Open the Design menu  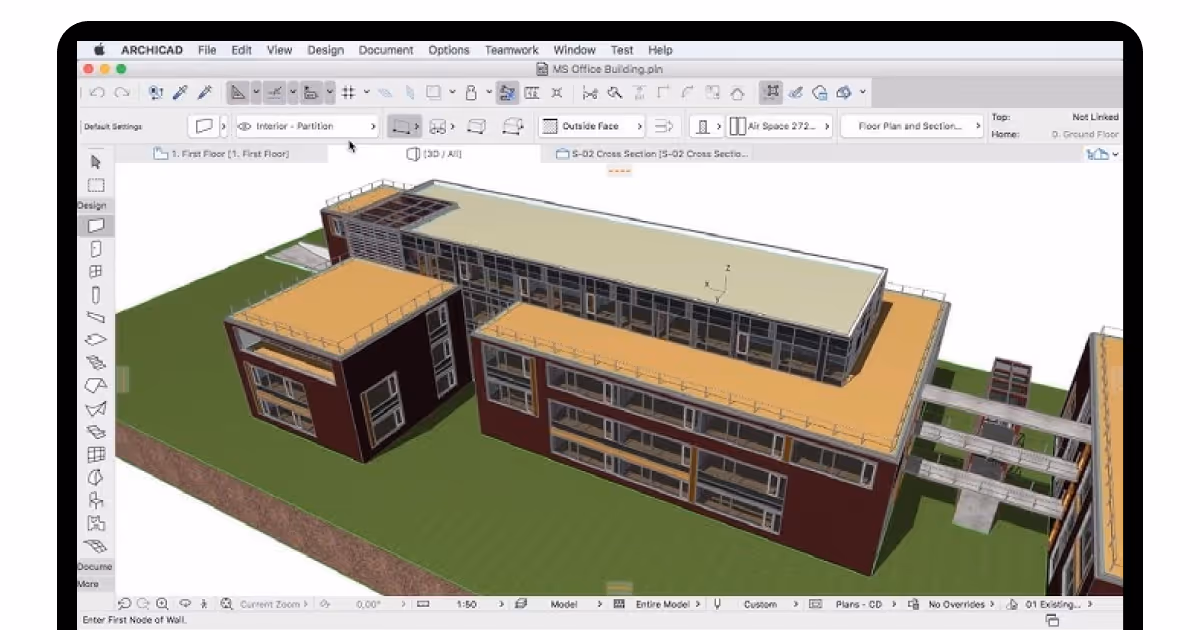point(325,50)
